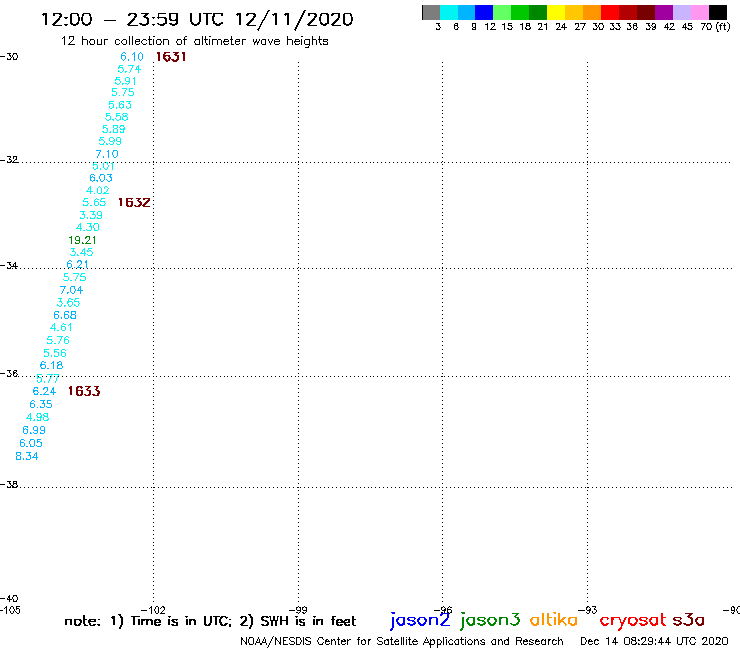
Task: Click the pink swatch in the color scale
Action: click(x=700, y=12)
